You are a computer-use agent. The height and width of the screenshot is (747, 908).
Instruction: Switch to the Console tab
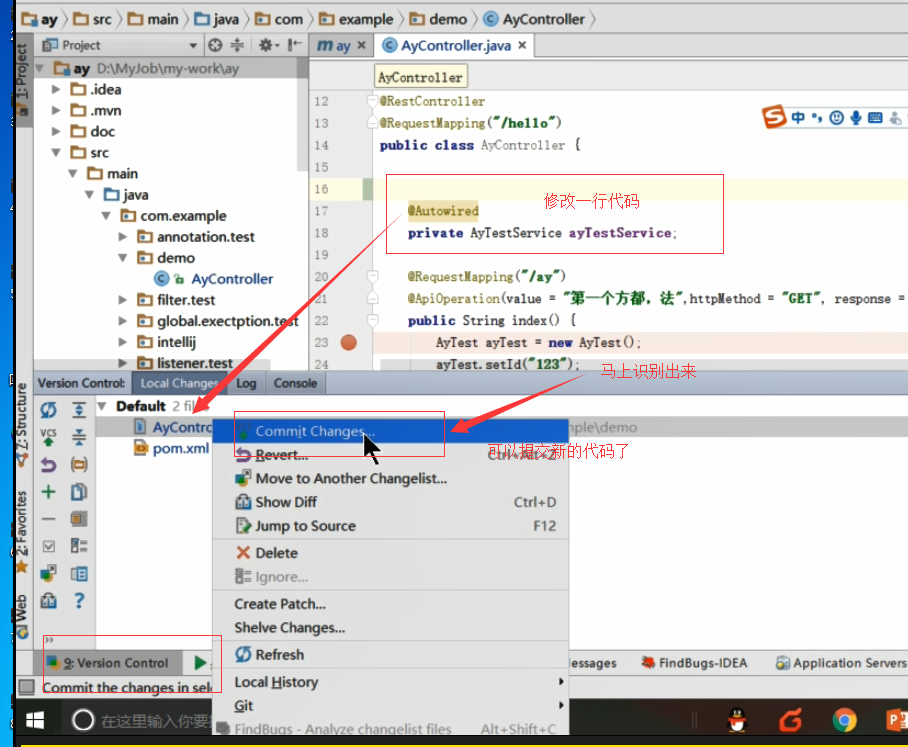295,383
